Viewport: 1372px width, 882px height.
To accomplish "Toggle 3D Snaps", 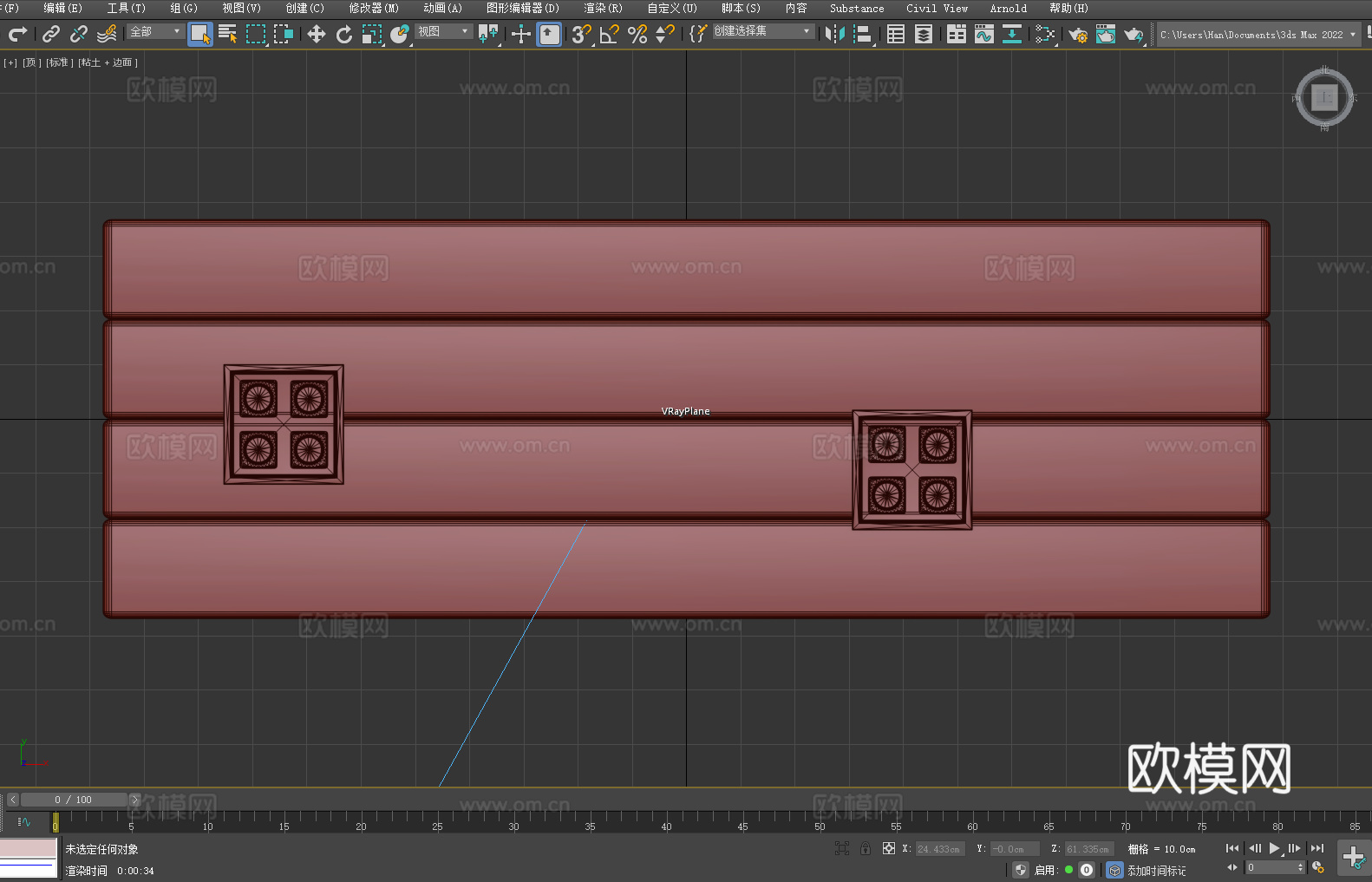I will [581, 34].
